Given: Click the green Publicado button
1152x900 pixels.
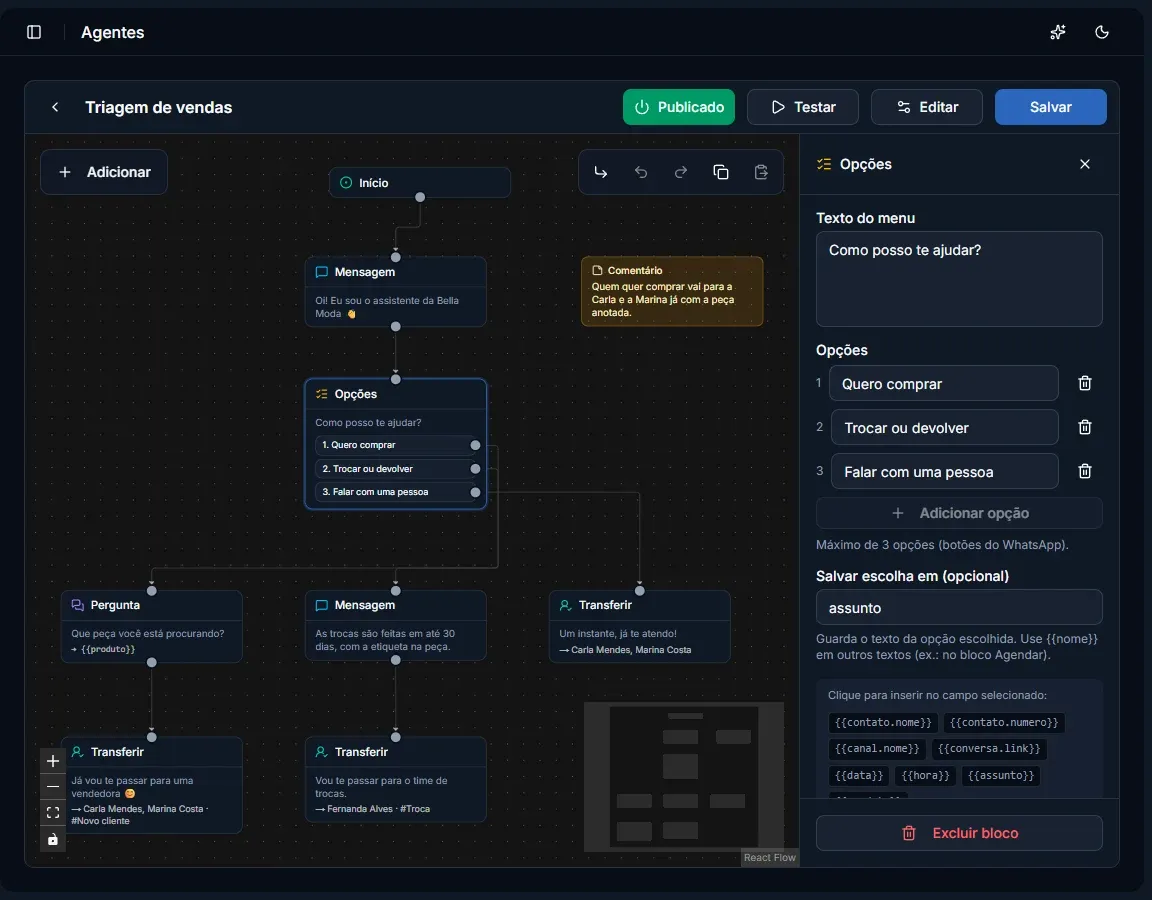Looking at the screenshot, I should pos(679,107).
